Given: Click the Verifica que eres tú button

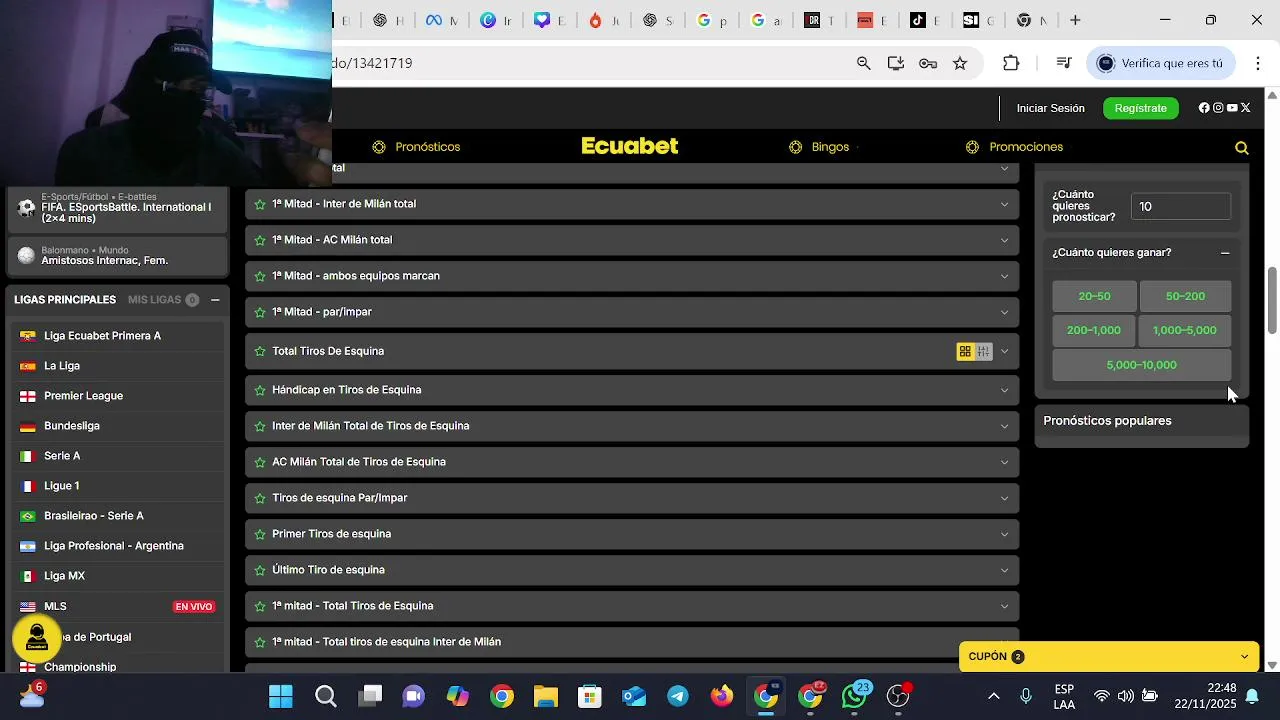Looking at the screenshot, I should point(1161,63).
